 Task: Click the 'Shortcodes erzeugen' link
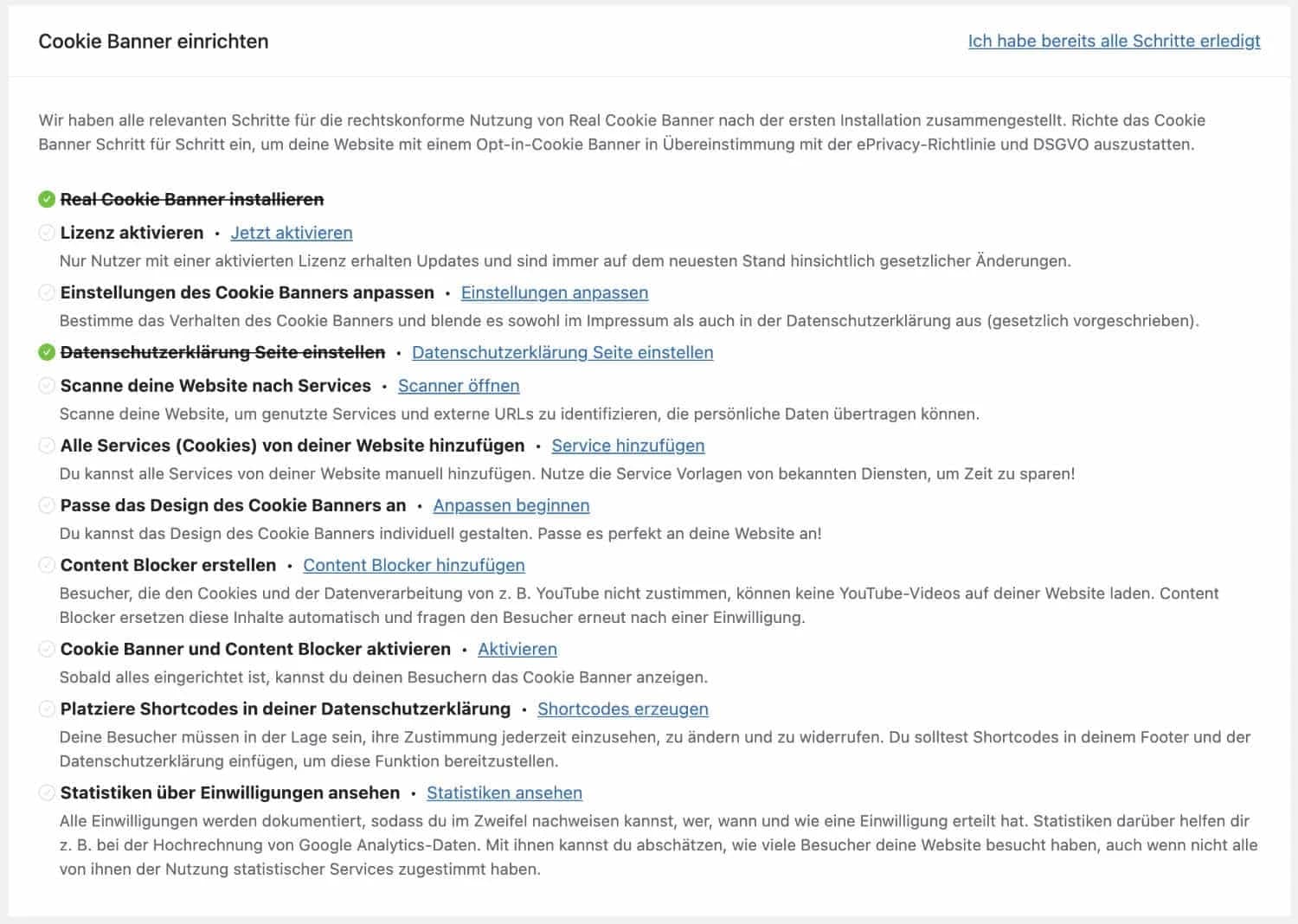pos(623,709)
